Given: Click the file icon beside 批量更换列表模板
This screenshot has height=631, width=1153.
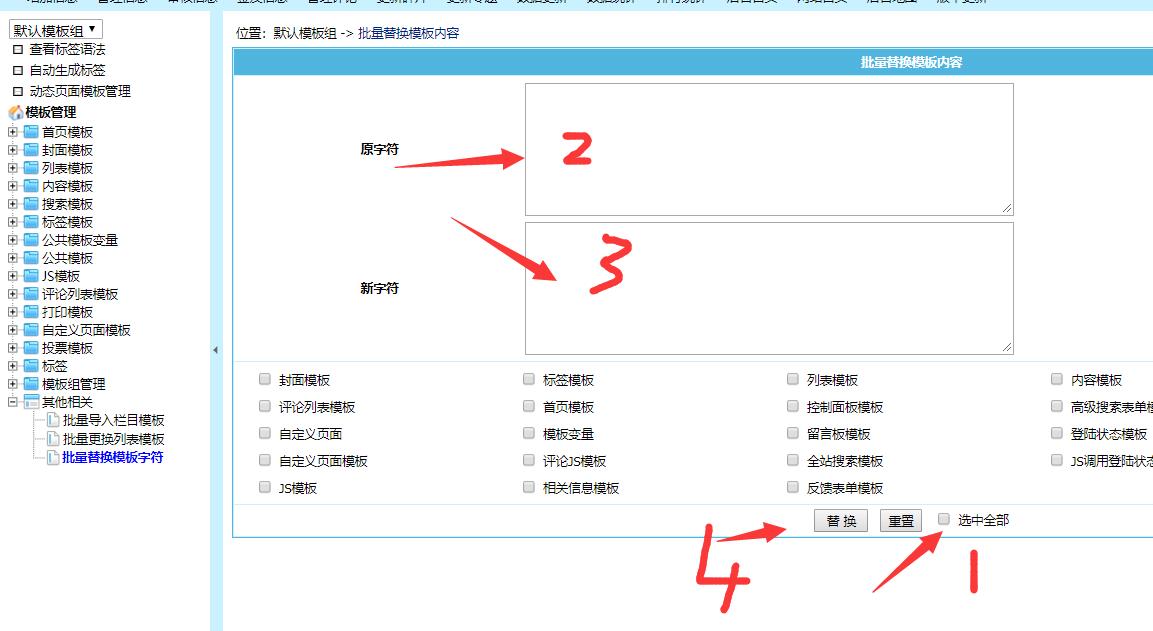Looking at the screenshot, I should [x=53, y=439].
